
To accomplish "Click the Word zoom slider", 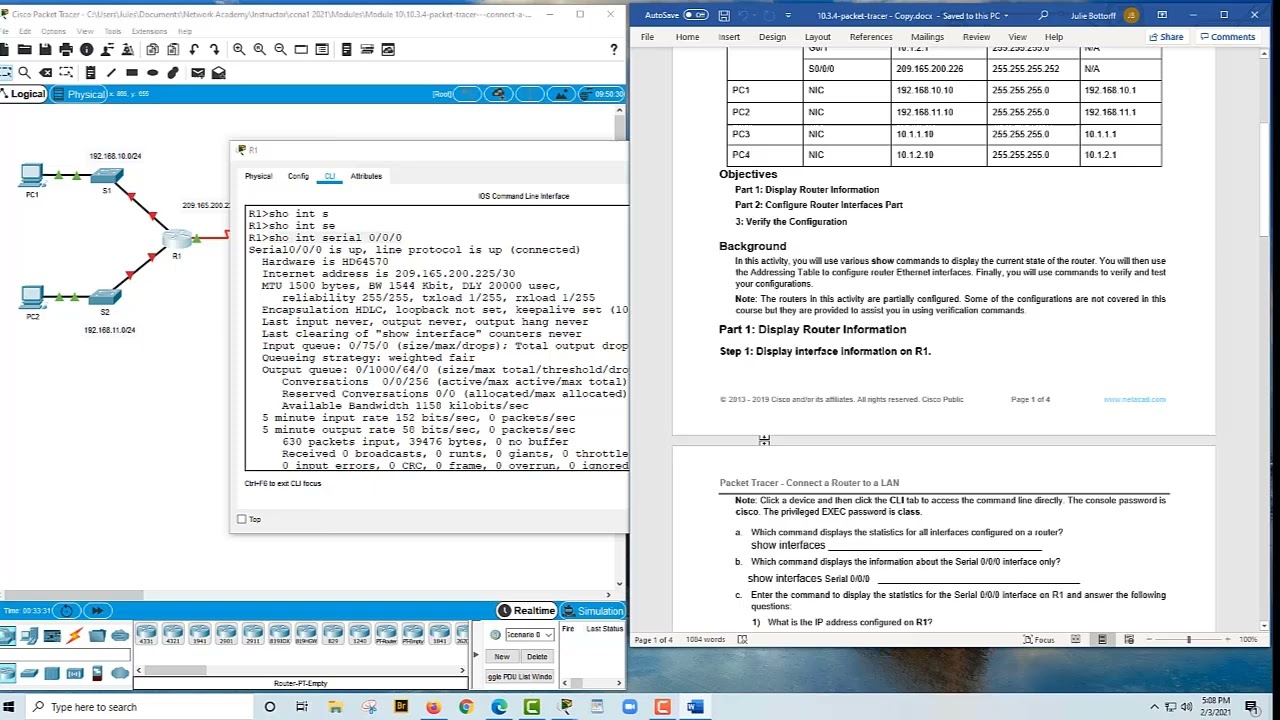I will [x=1188, y=640].
